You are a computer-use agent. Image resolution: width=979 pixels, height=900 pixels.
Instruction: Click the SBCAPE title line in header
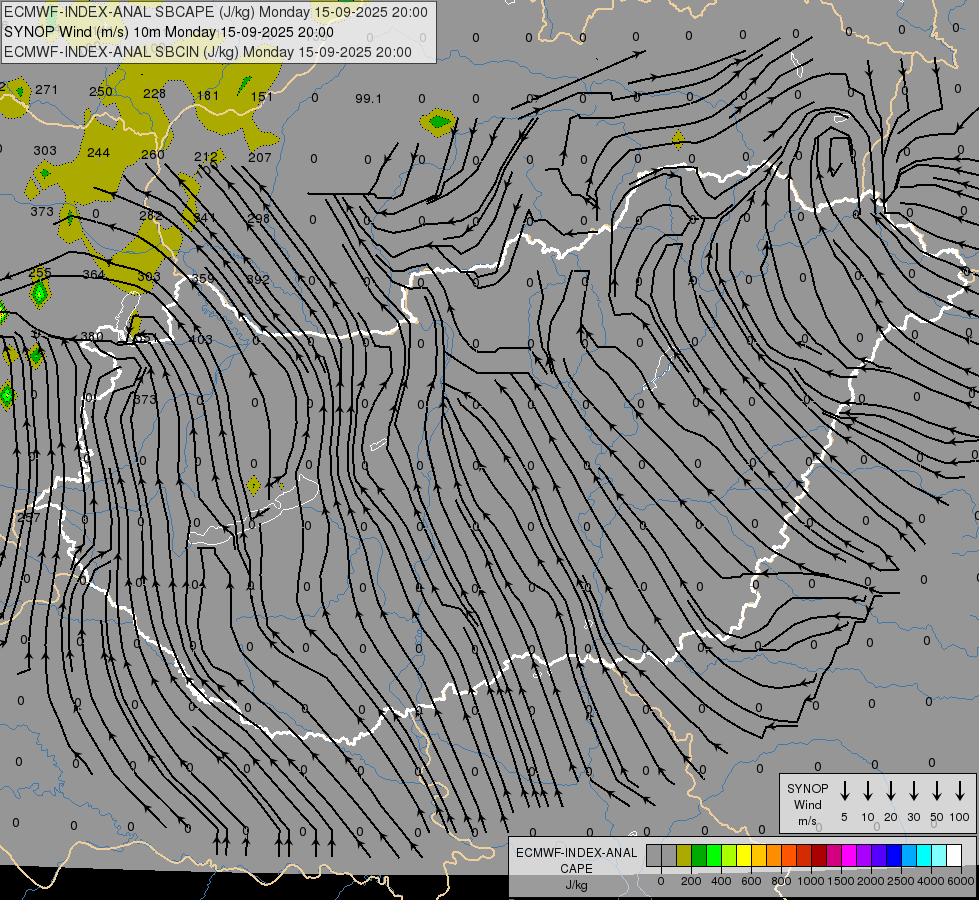pos(216,12)
